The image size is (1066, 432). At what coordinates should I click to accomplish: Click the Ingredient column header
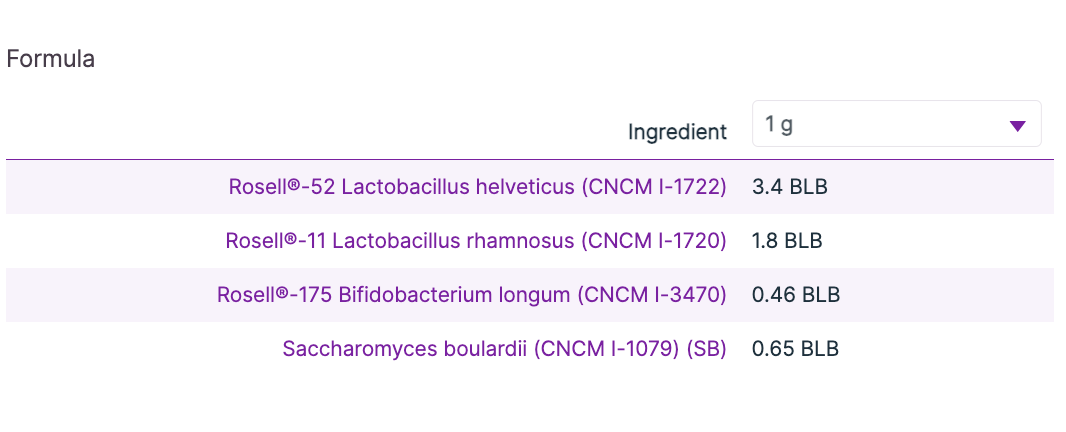point(677,131)
